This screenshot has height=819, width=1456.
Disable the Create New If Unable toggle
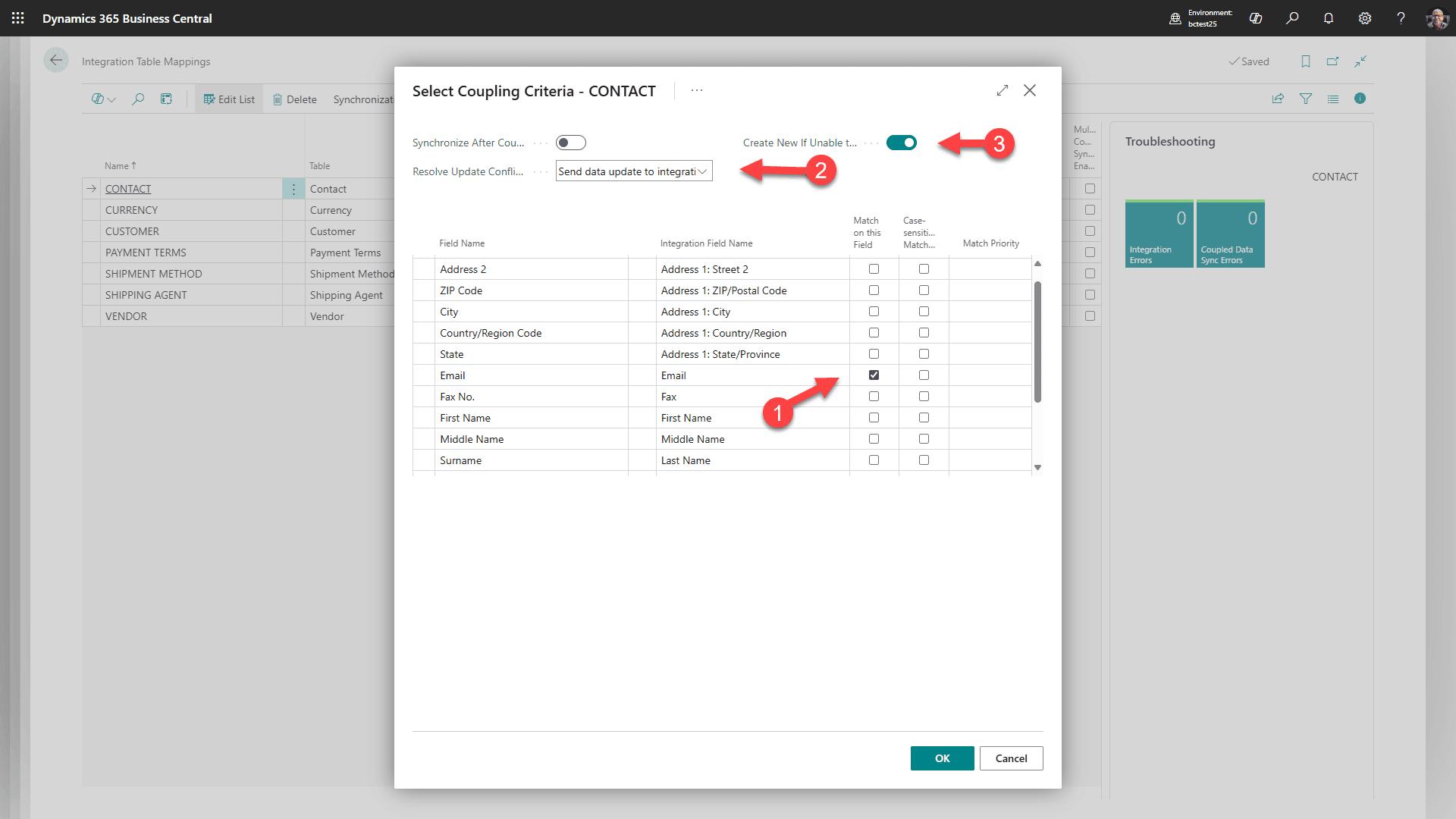click(902, 142)
